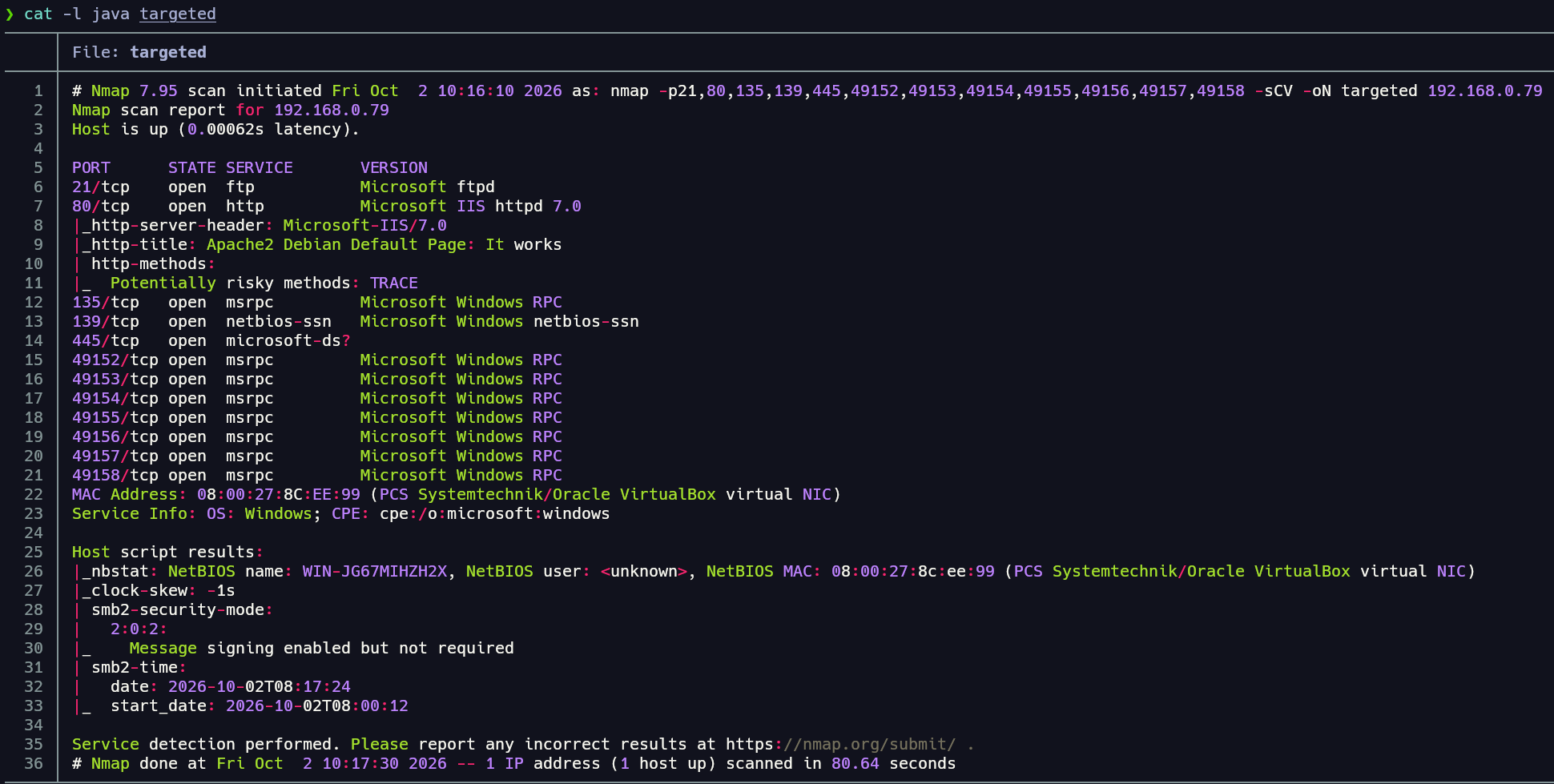The width and height of the screenshot is (1554, 784).
Task: Click the underlined 'targeted' argument in the command
Action: [178, 14]
